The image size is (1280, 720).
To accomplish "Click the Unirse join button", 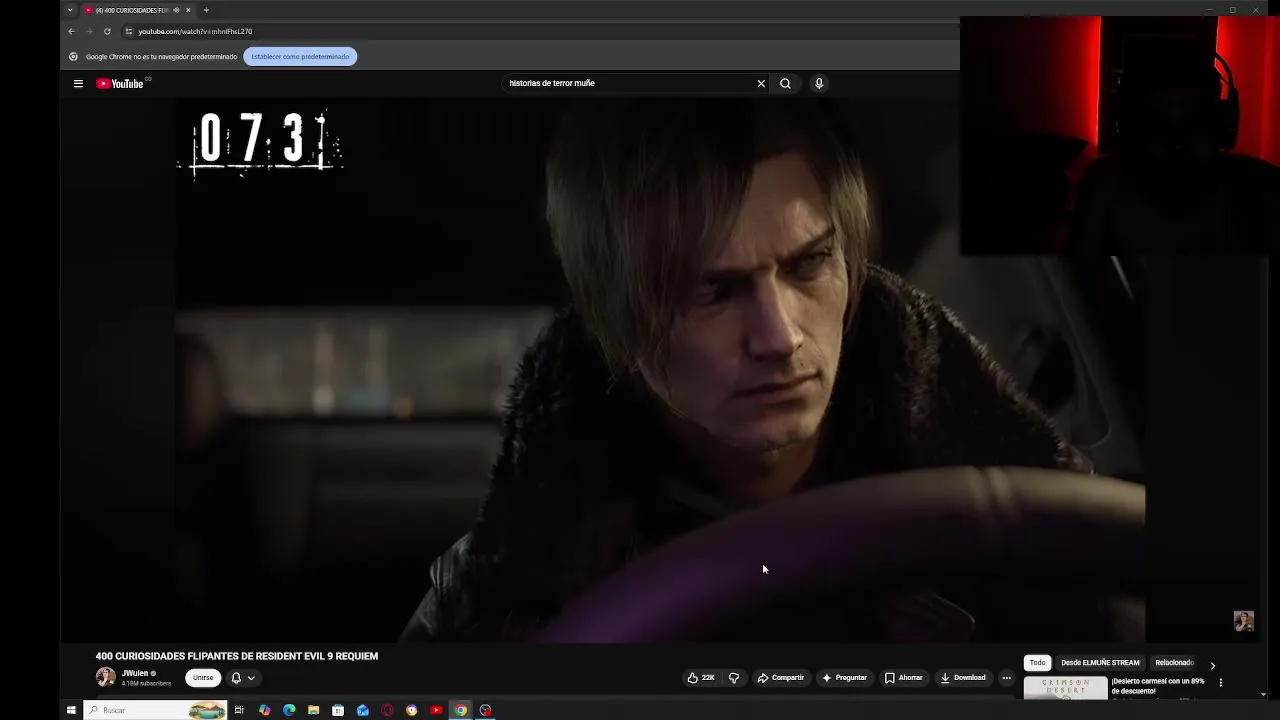I will click(x=203, y=678).
